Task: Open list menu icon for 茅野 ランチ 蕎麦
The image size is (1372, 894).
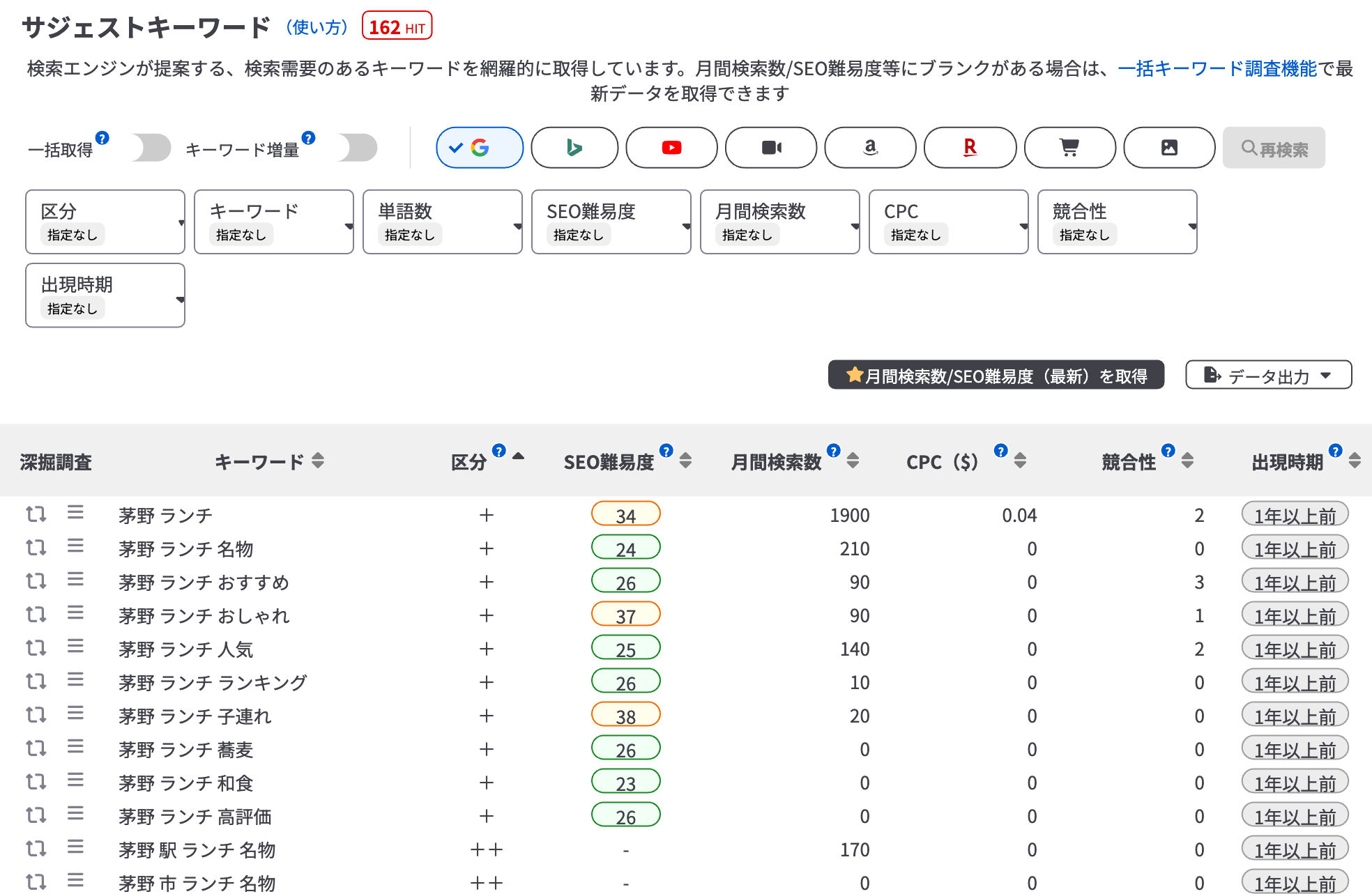Action: coord(75,747)
